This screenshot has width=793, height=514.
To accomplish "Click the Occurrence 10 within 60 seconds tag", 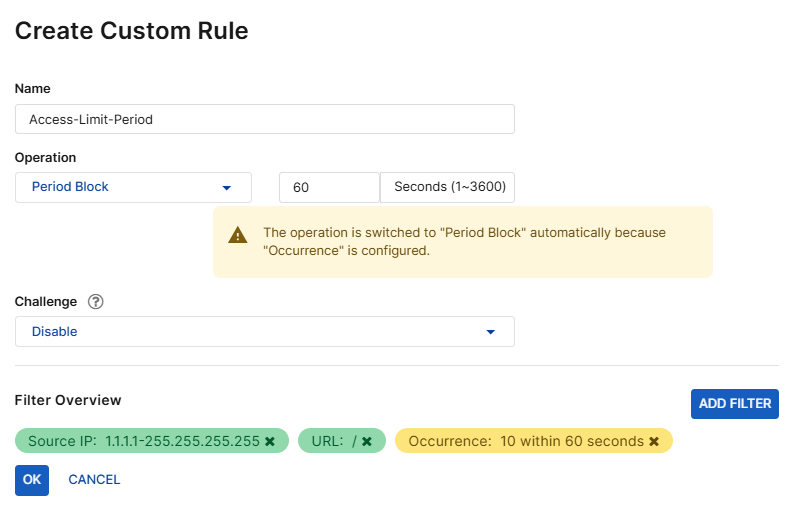I will pyautogui.click(x=525, y=441).
